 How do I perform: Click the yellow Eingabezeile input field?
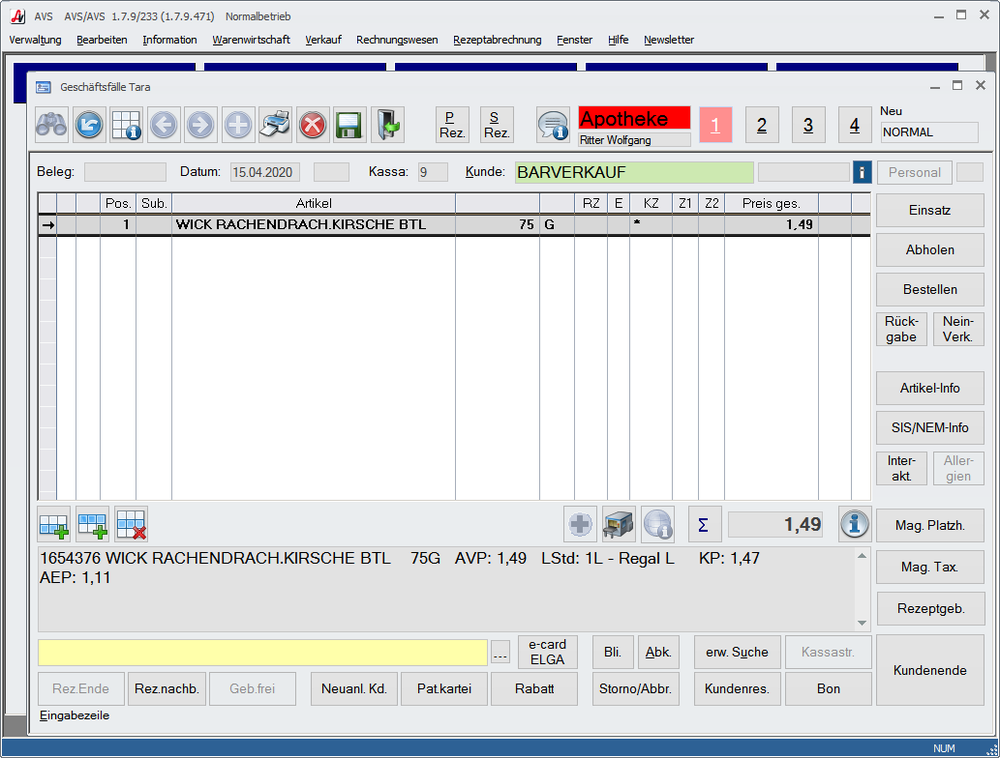click(x=263, y=652)
